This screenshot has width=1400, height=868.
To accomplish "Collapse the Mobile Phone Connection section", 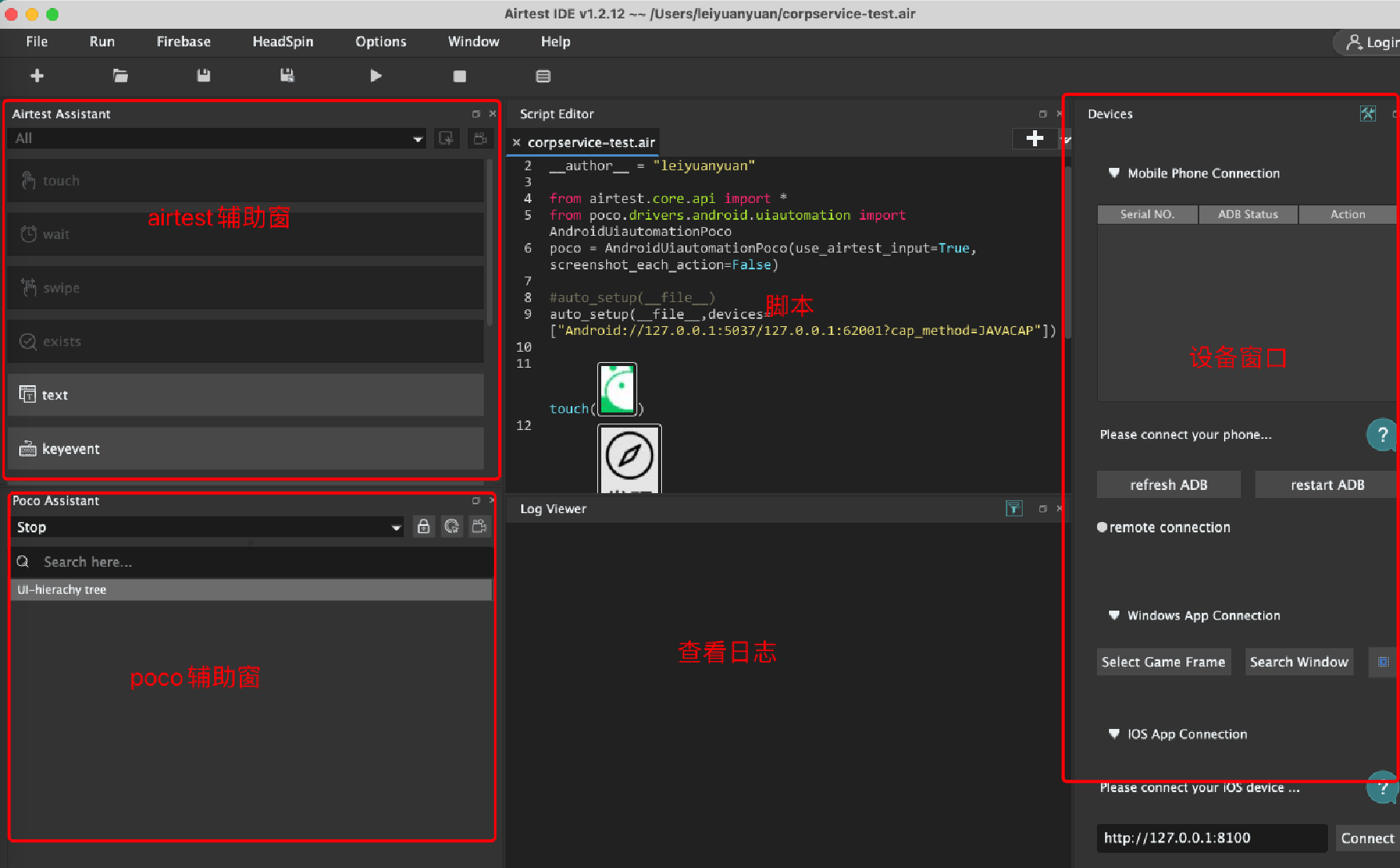I will coord(1114,173).
